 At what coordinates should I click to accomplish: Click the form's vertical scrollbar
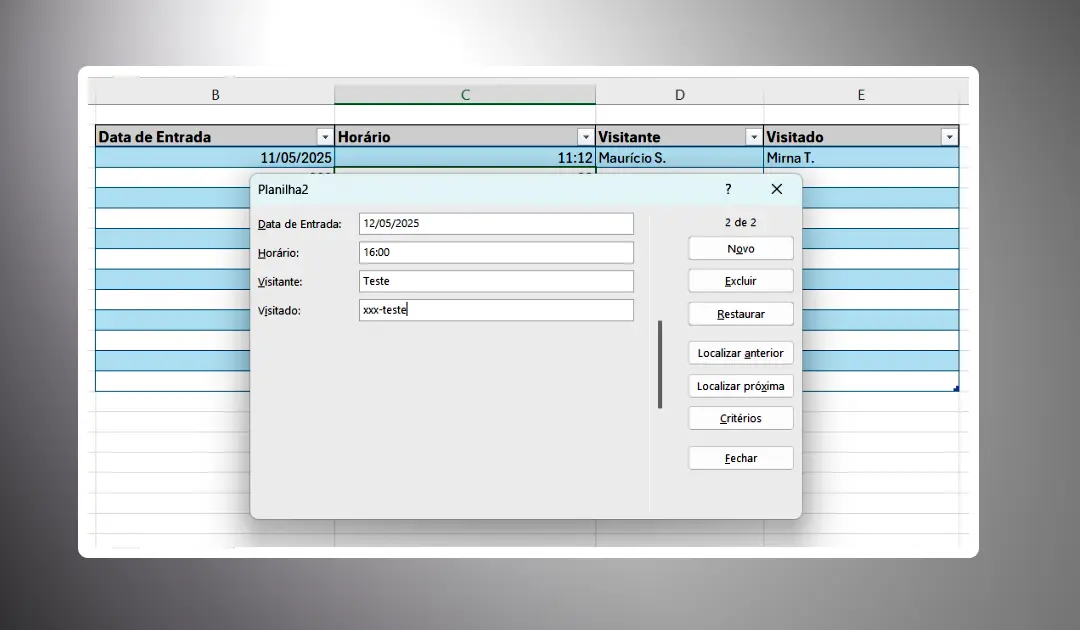tap(660, 364)
